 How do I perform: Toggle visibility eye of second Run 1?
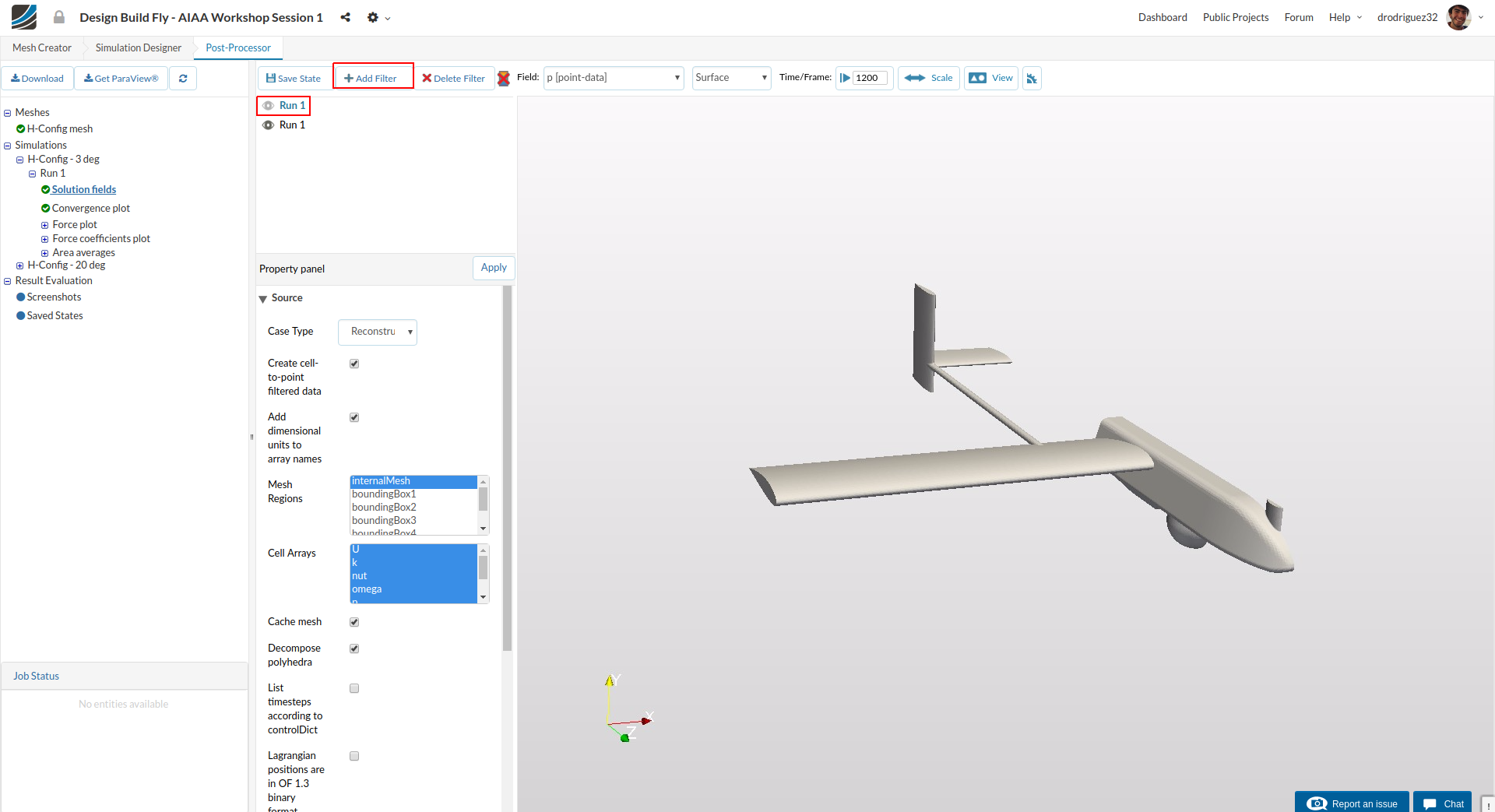[x=268, y=125]
